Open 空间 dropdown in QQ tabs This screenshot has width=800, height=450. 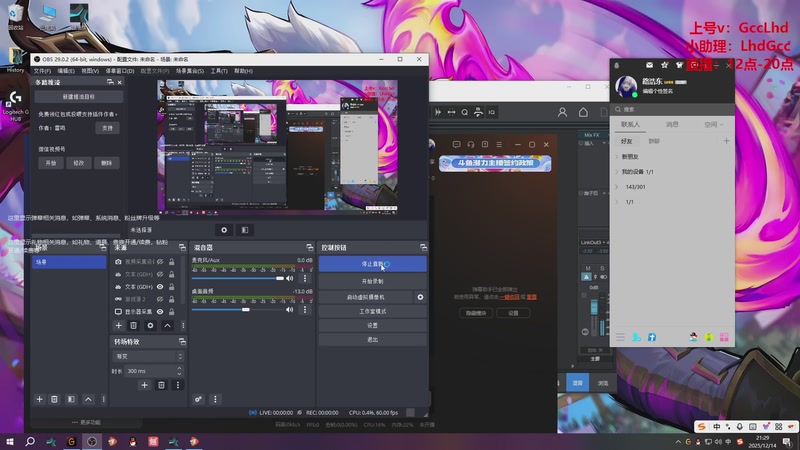pyautogui.click(x=714, y=124)
